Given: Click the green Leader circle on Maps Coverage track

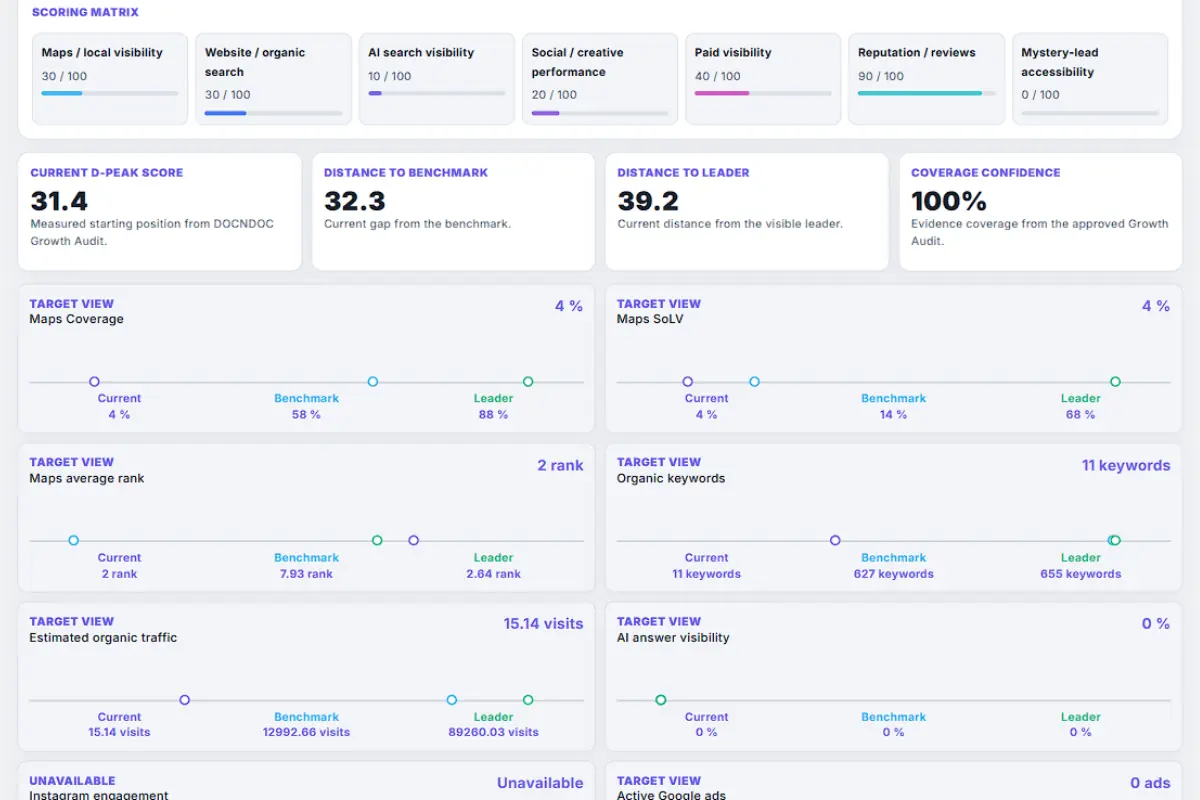Looking at the screenshot, I should 528,382.
